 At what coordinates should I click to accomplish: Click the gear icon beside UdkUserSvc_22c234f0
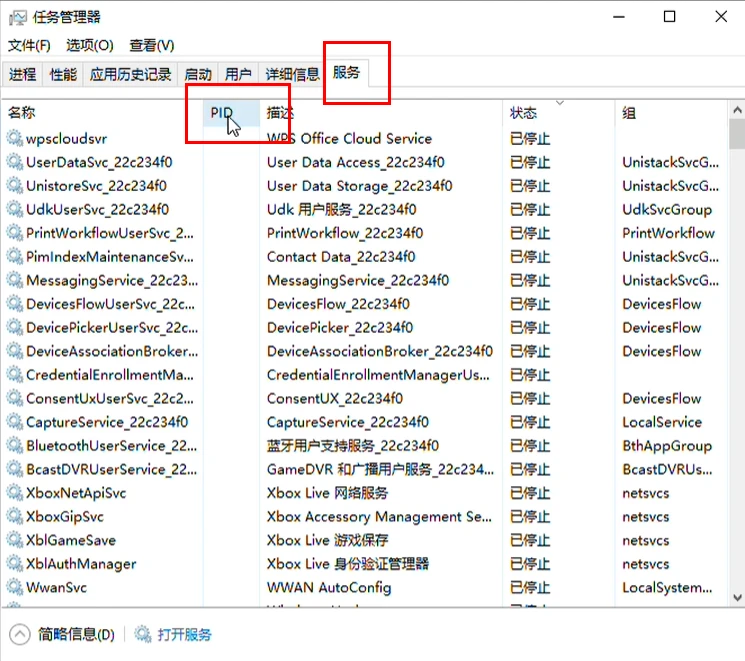(x=14, y=209)
